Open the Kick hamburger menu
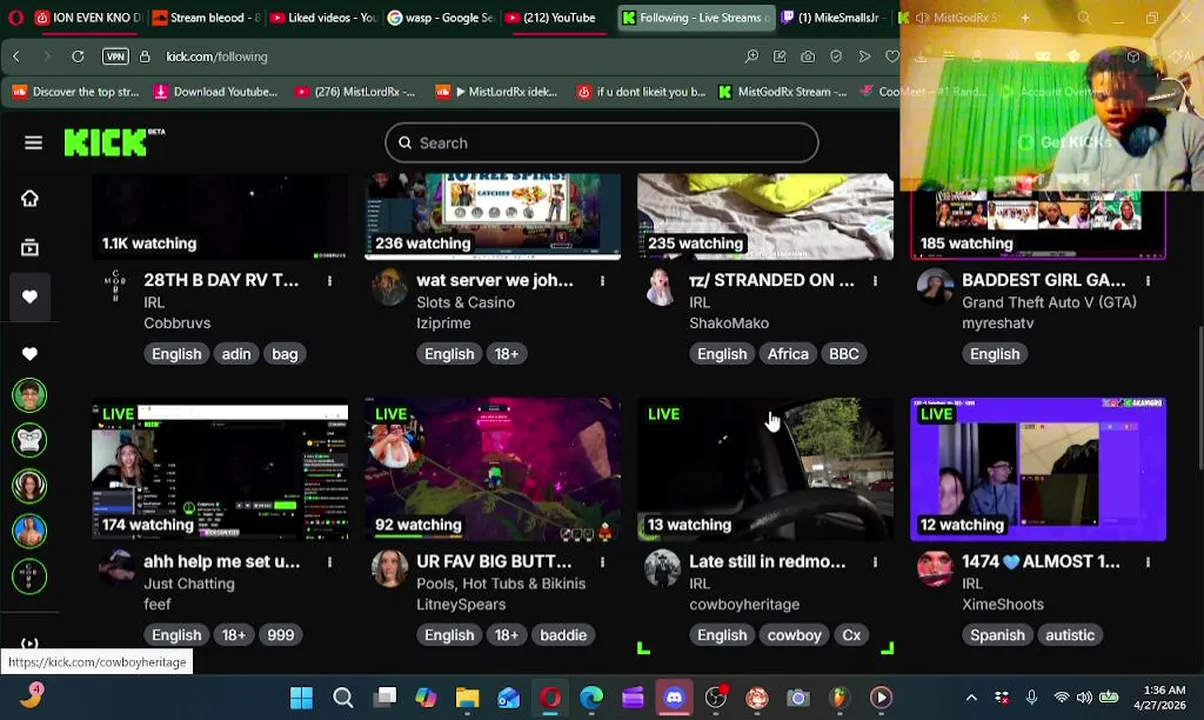The height and width of the screenshot is (720, 1204). [33, 143]
